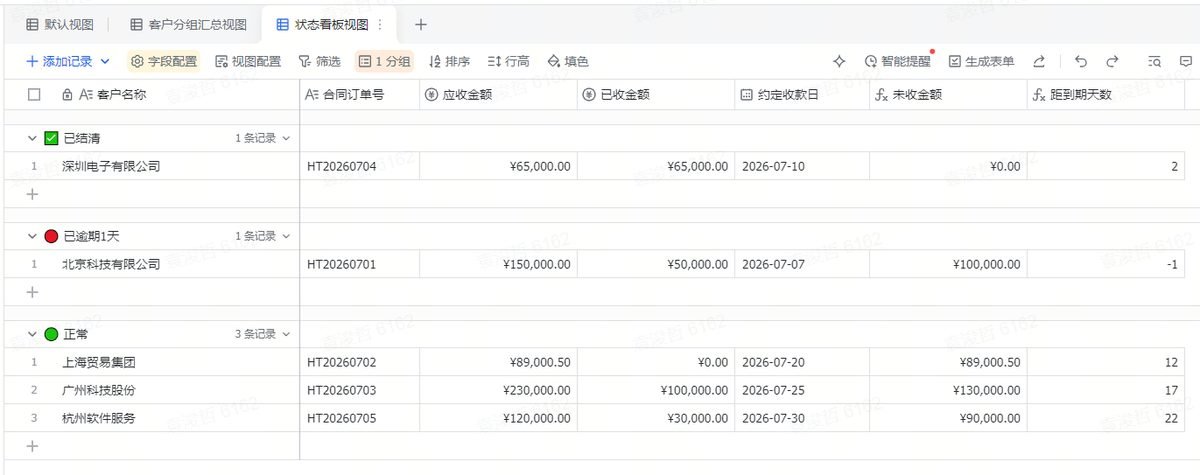Click the plus icon to add new view
The width and height of the screenshot is (1200, 475).
421,24
